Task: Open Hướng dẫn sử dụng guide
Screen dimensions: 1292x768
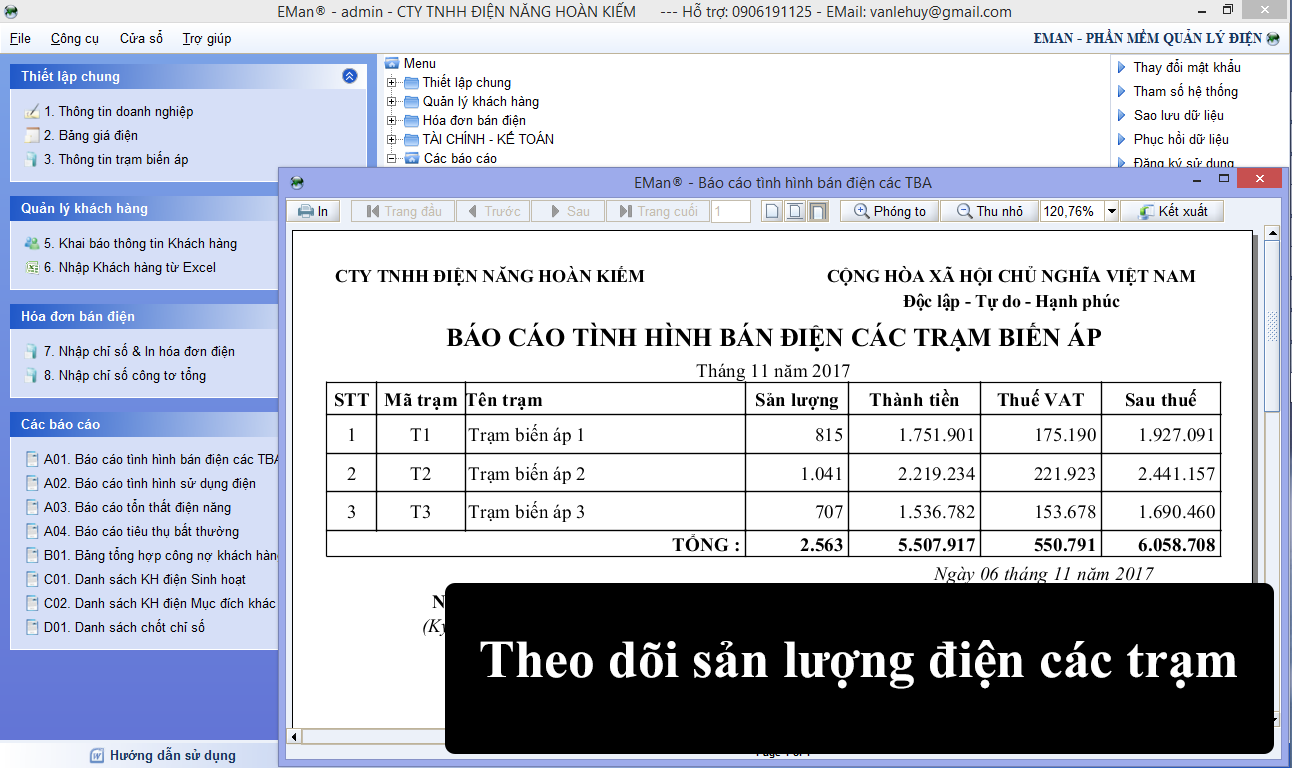Action: 173,755
